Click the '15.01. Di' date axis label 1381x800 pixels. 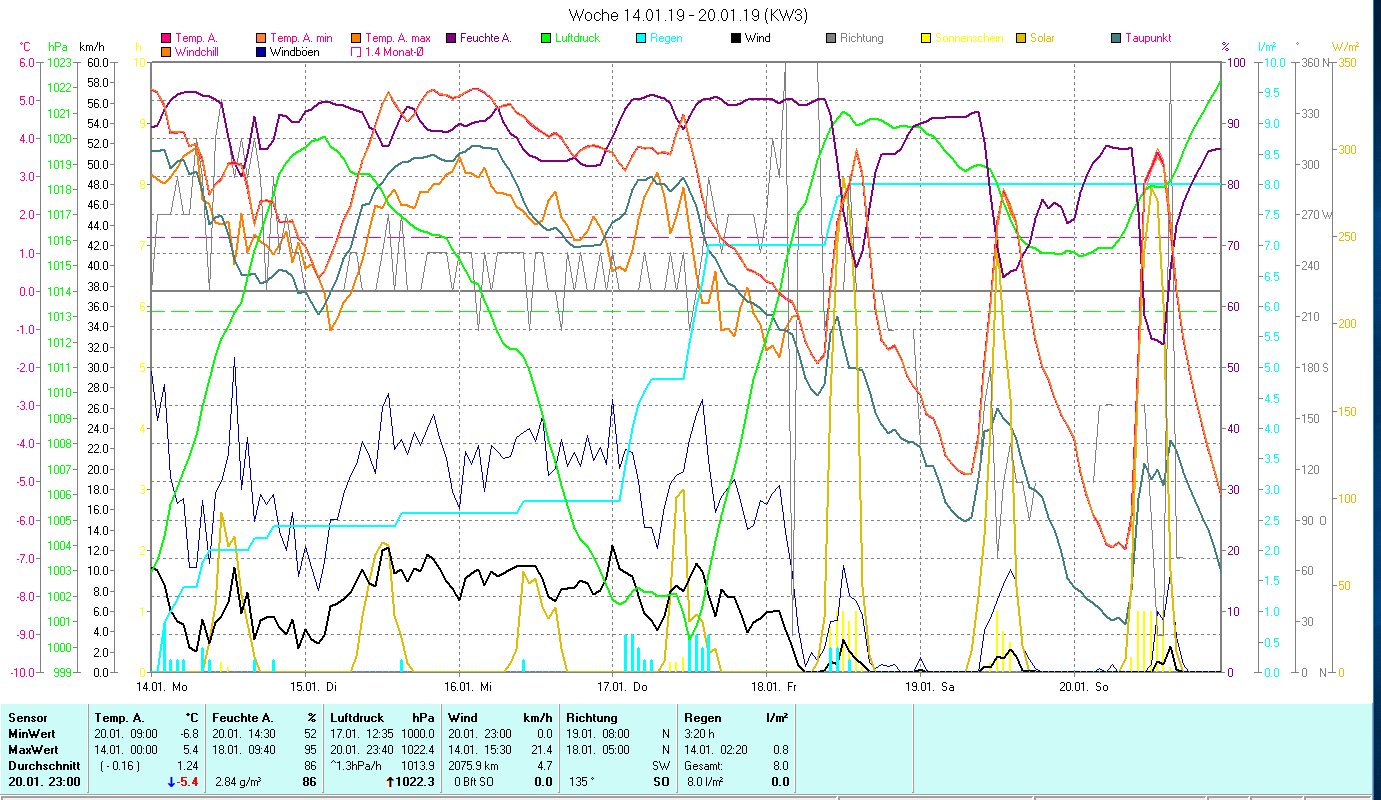click(x=315, y=687)
